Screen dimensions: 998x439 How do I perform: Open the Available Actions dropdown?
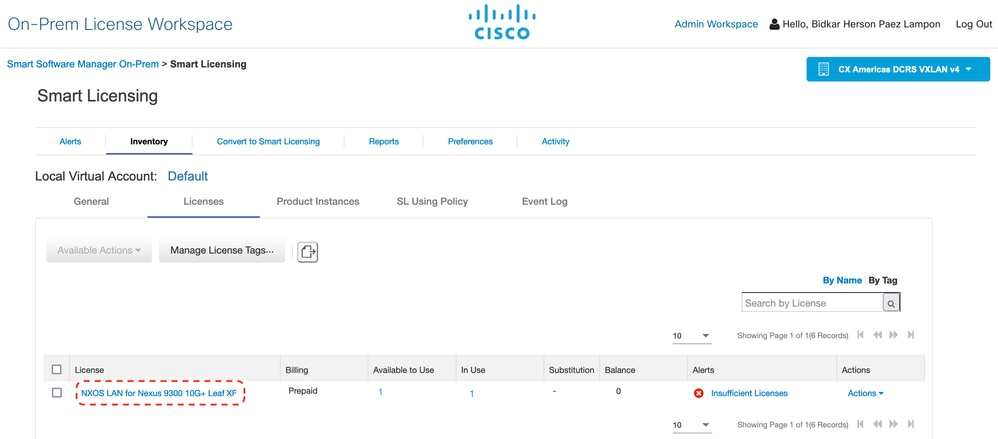pos(99,251)
